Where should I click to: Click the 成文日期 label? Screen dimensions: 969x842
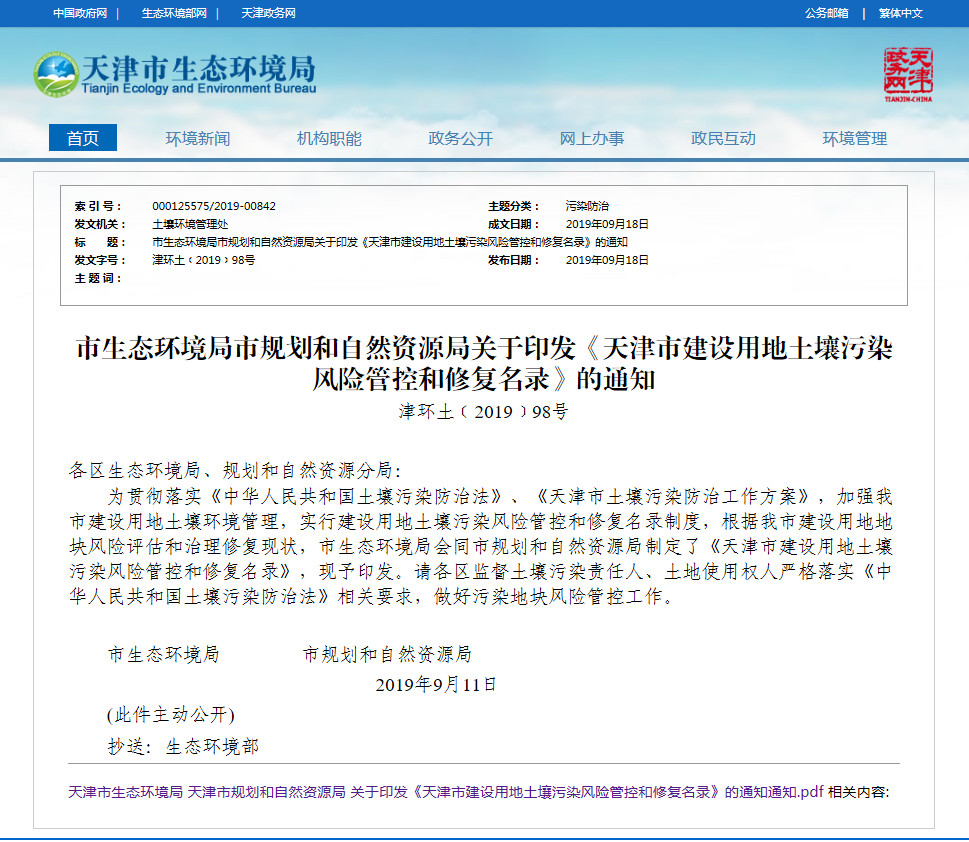(513, 224)
